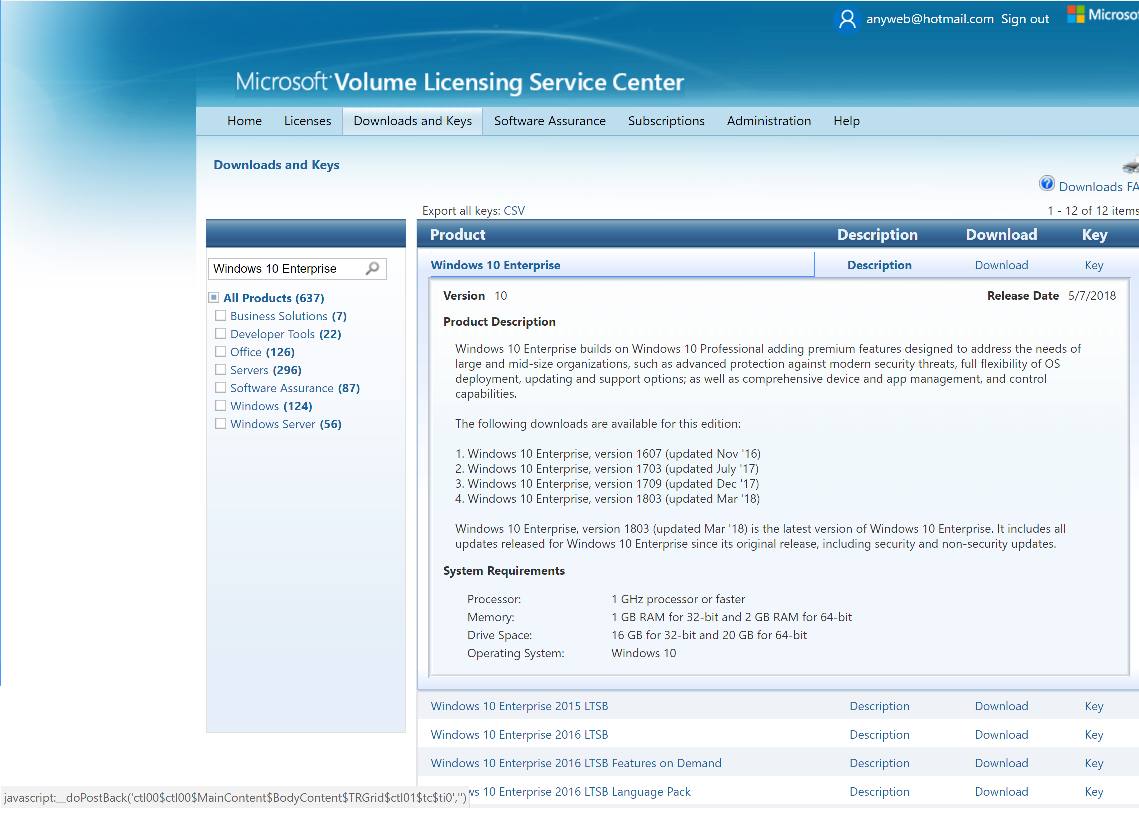This screenshot has width=1139, height=814.
Task: Expand Download for Enterprise 2016 LTSB
Action: 1002,735
